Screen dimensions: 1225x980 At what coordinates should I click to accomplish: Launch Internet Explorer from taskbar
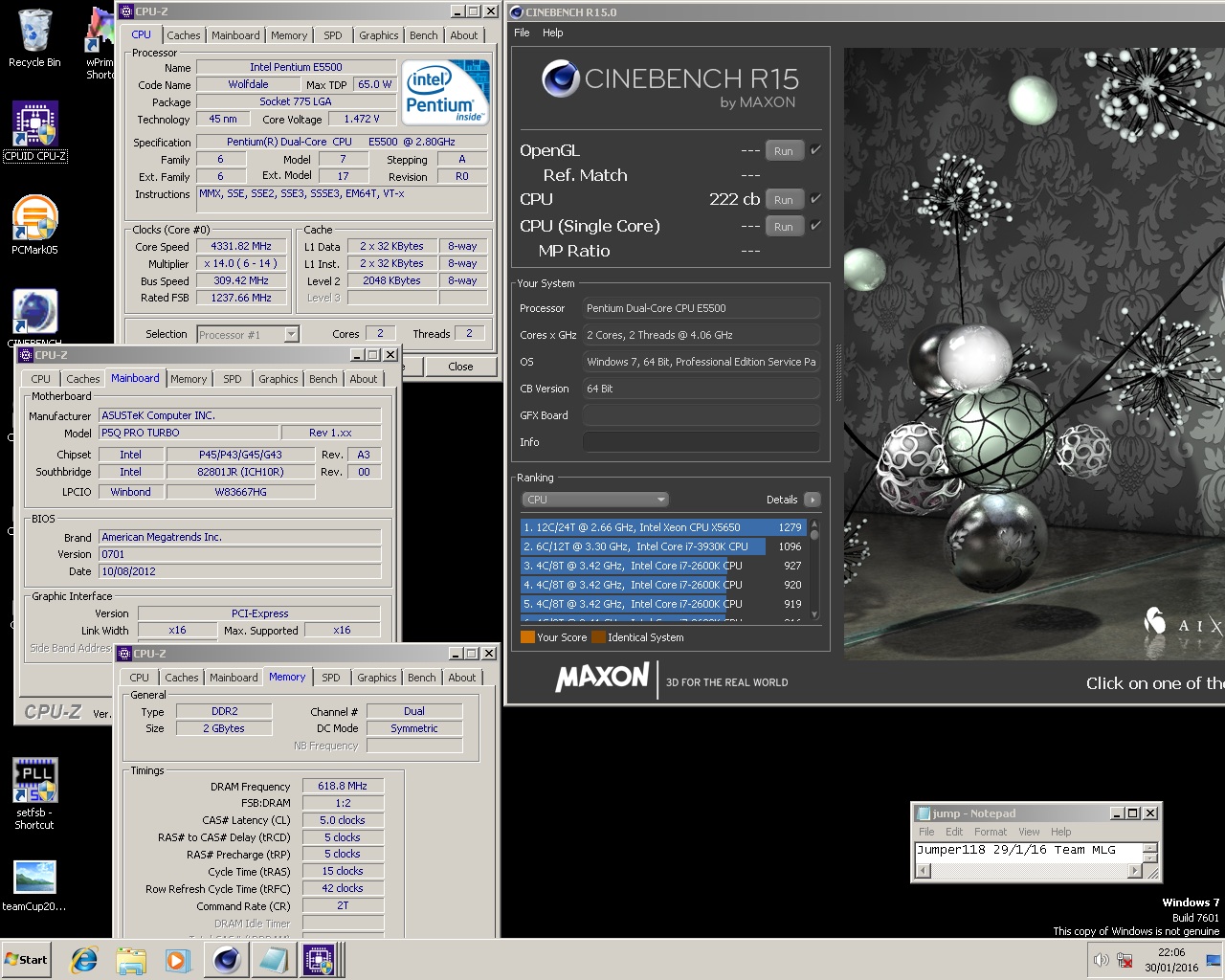pos(84,960)
